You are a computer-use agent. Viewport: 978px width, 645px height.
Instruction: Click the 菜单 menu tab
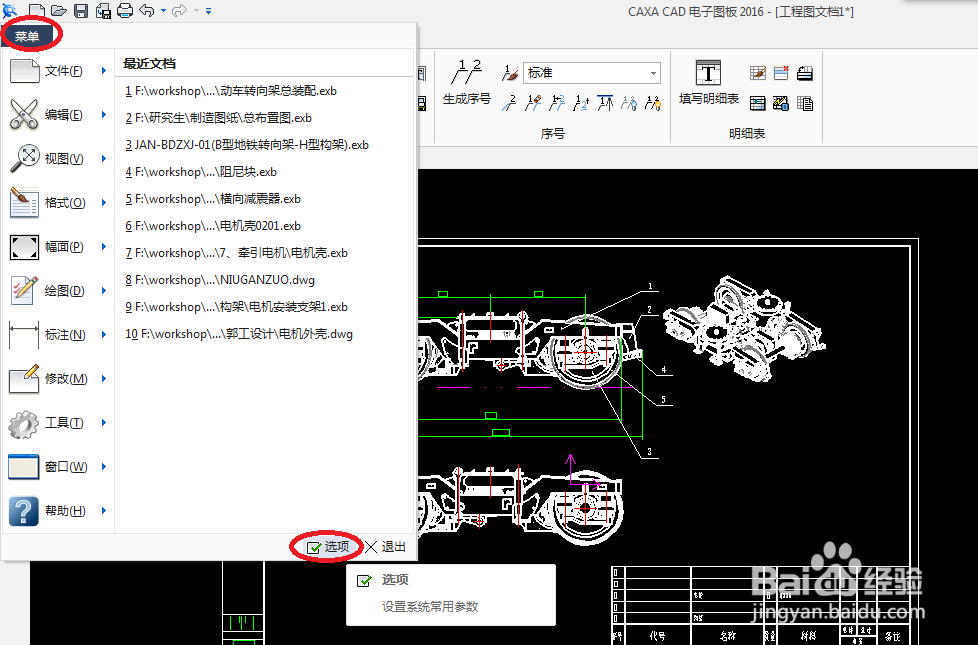tap(27, 36)
